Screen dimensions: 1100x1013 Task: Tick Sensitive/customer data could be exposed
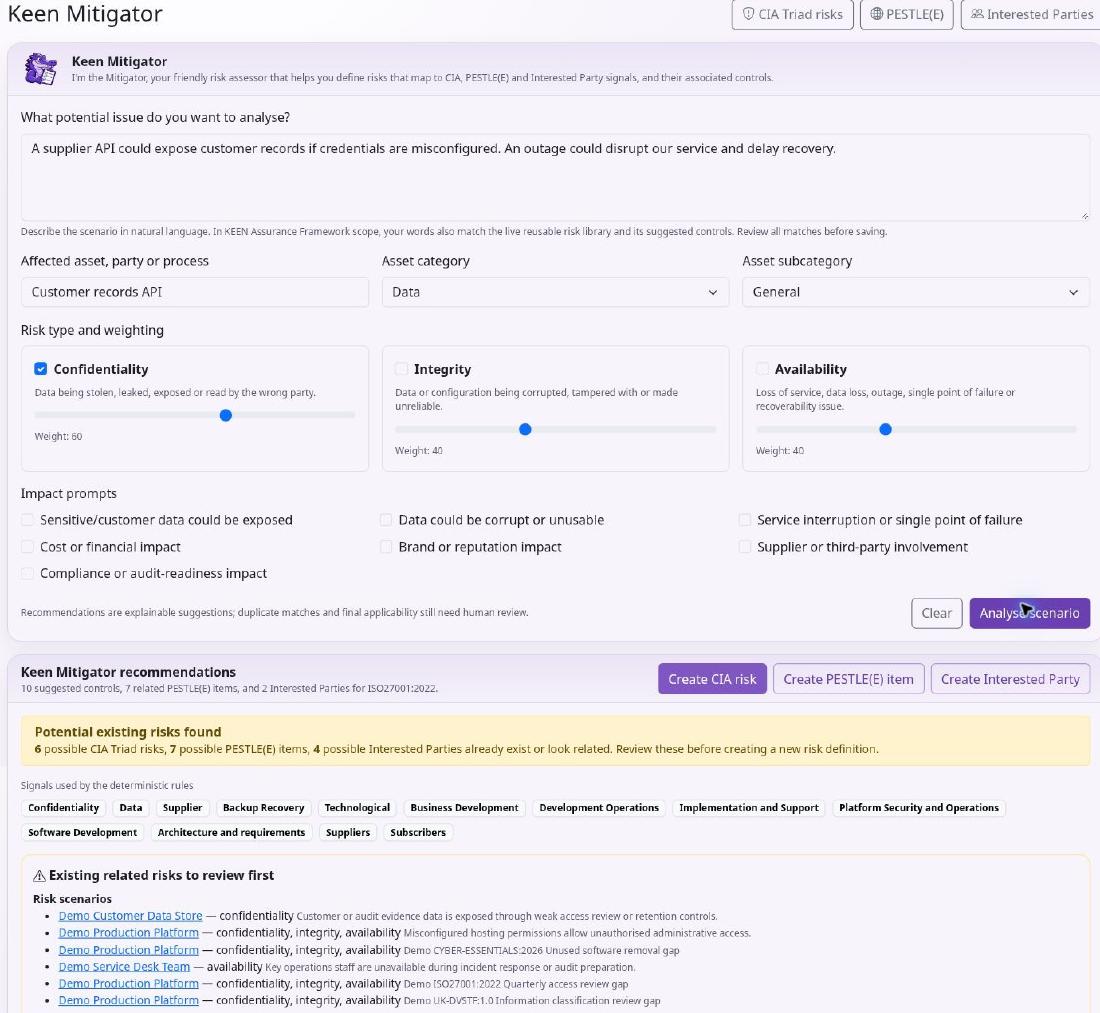[x=27, y=520]
